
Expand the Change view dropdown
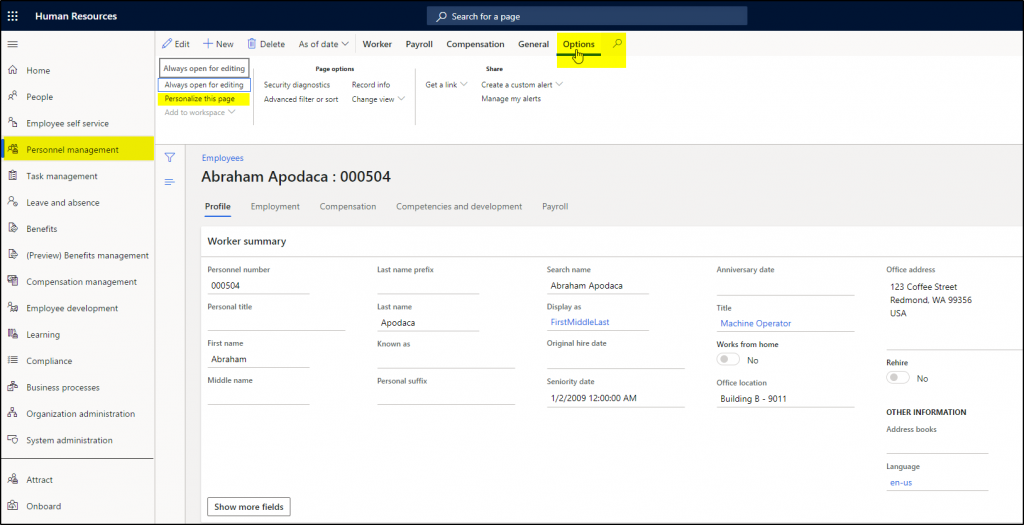[x=378, y=99]
